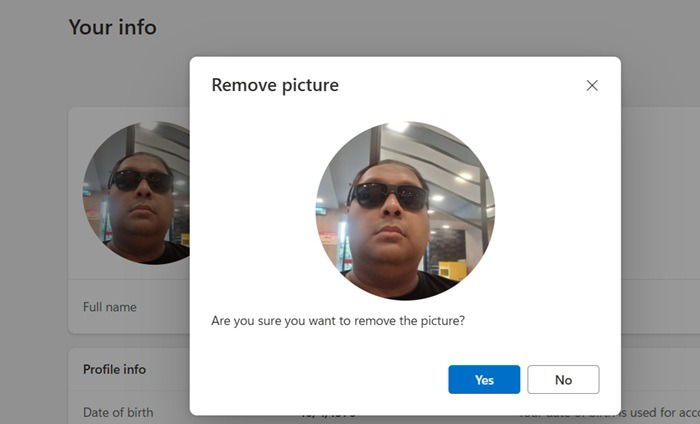Viewport: 700px width, 424px height.
Task: Click the dimmed profile photo behind dialog
Action: pos(136,193)
